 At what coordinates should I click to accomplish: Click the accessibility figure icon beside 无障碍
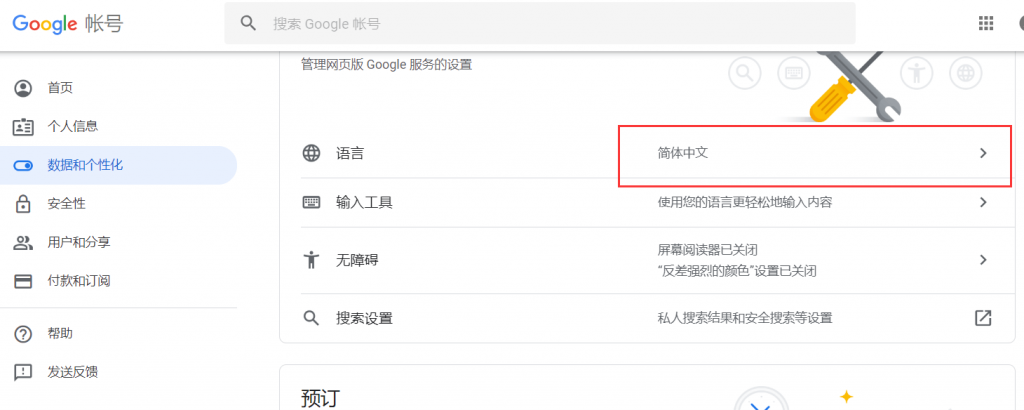pyautogui.click(x=312, y=260)
